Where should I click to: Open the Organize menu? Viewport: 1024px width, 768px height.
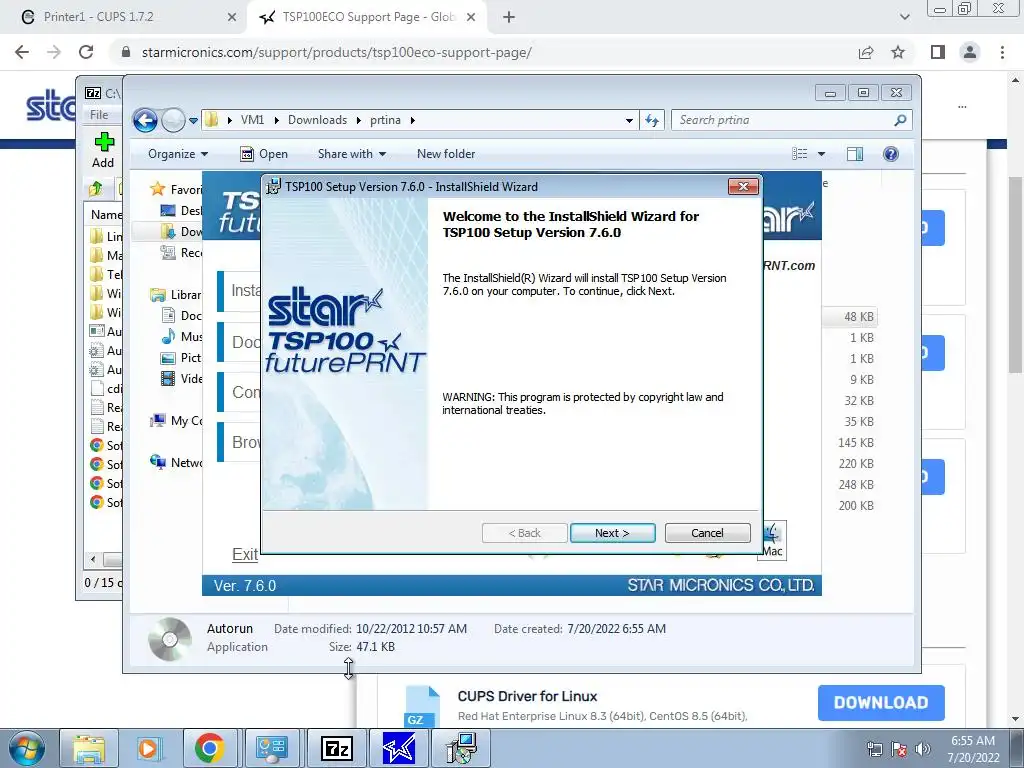178,154
